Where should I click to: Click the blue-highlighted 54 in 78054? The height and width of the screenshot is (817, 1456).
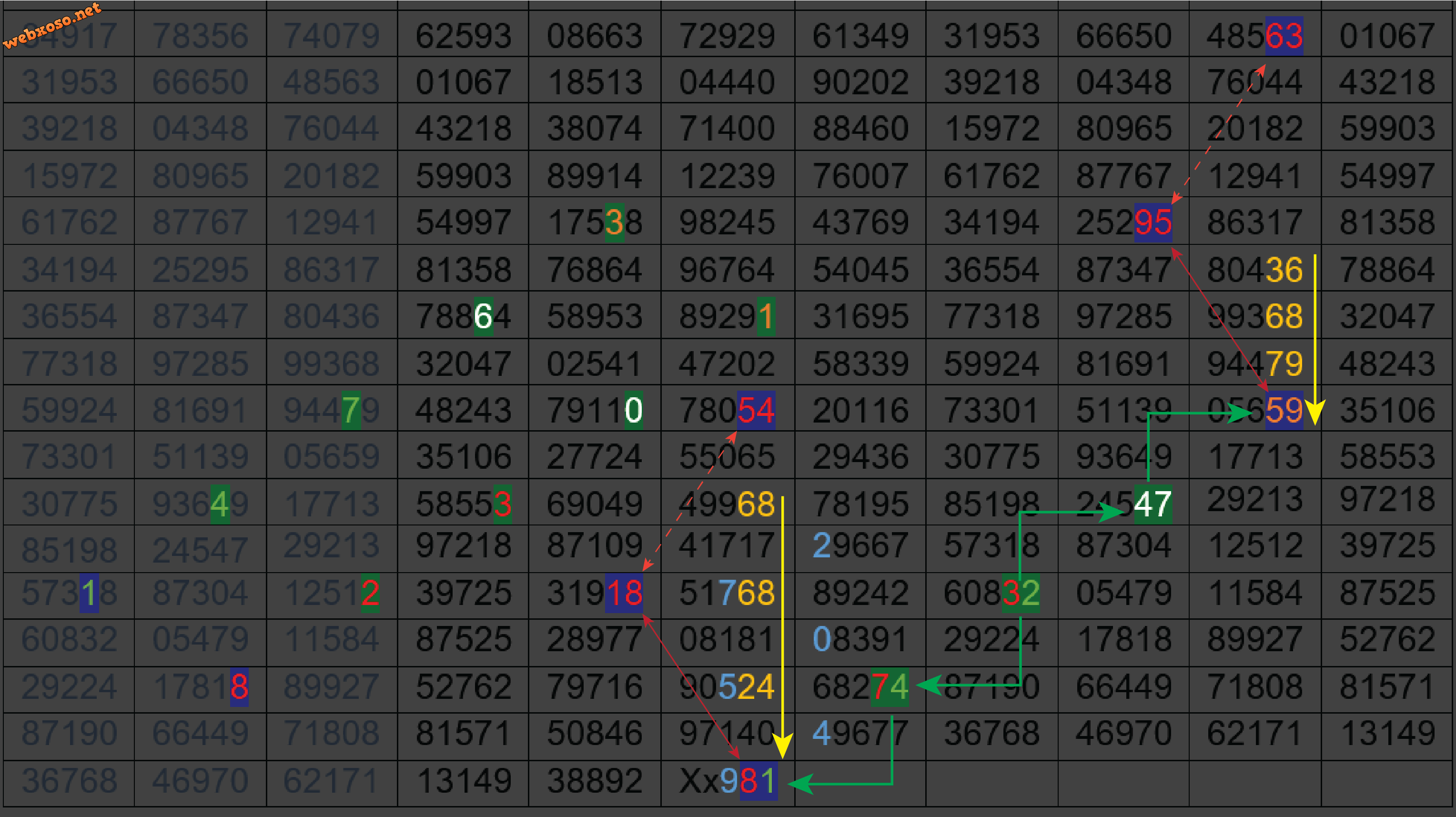(756, 410)
